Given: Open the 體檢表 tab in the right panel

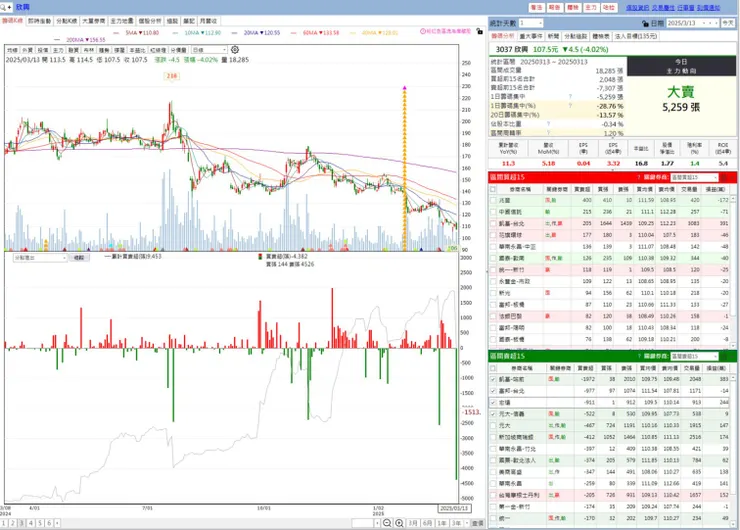Looking at the screenshot, I should point(601,36).
